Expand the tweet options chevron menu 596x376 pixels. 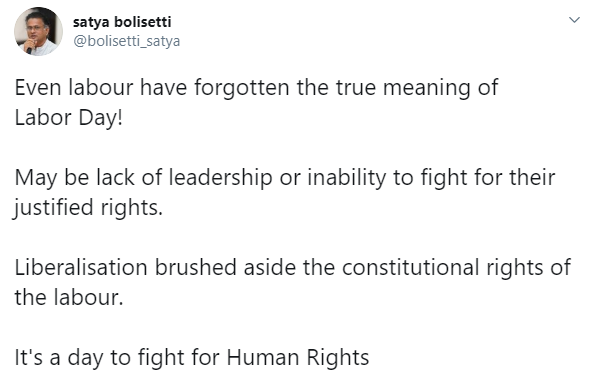(x=574, y=19)
